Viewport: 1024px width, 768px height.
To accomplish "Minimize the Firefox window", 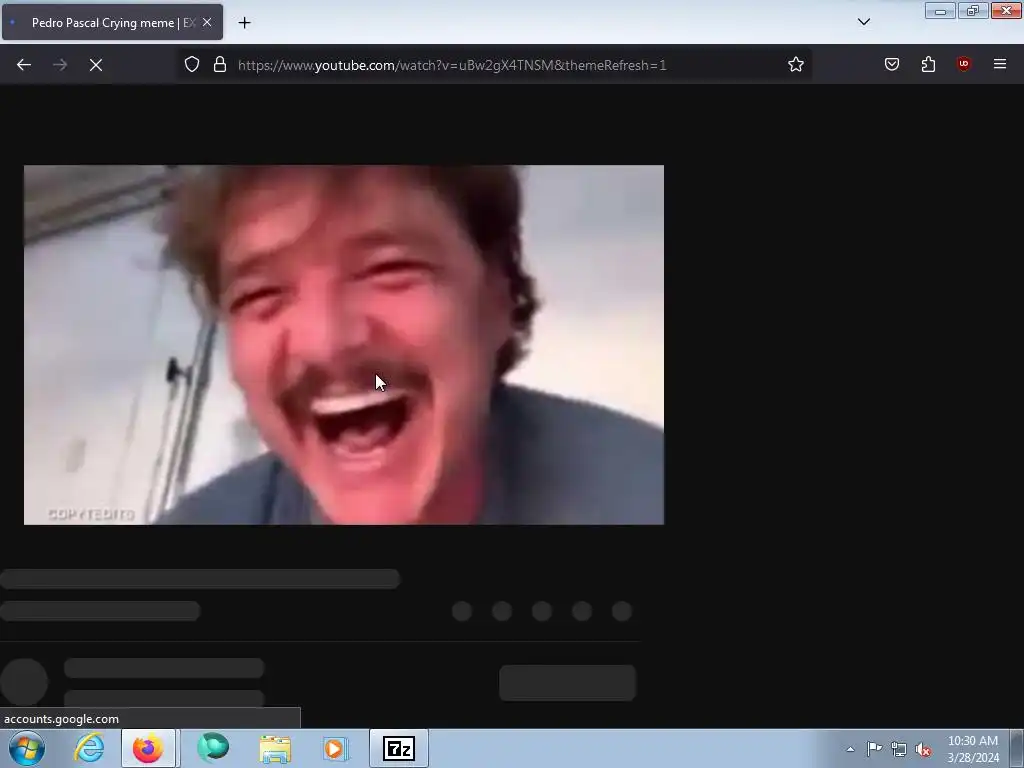I will pyautogui.click(x=940, y=11).
